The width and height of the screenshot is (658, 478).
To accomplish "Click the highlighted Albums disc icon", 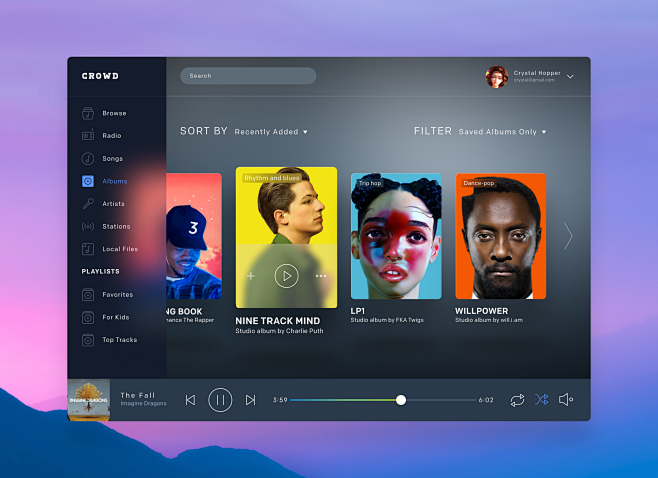I will (x=88, y=181).
